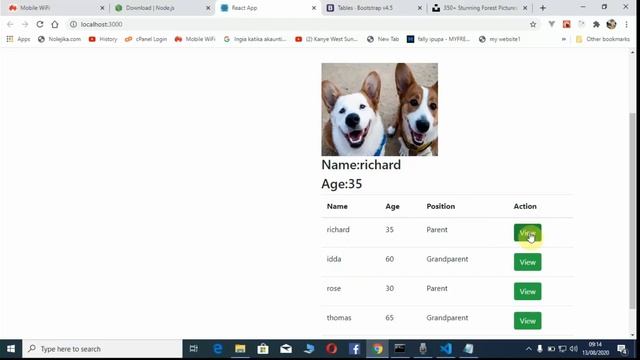
Task: Open the Nolejika.com bookmark
Action: [60, 39]
